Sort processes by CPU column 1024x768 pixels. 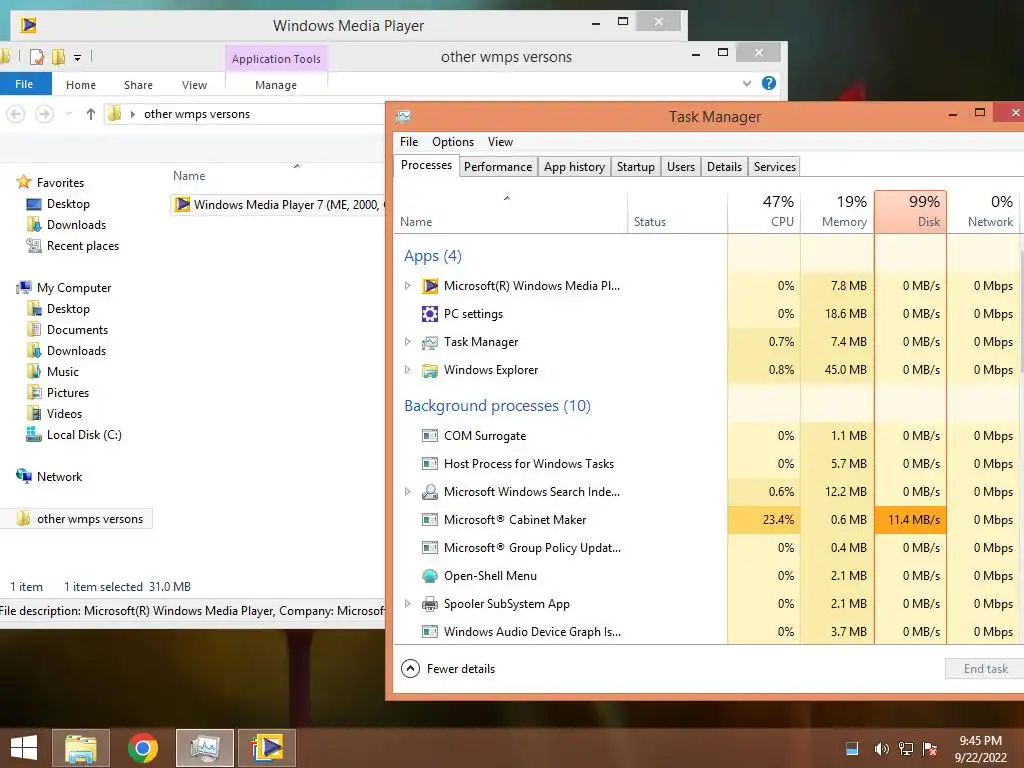coord(764,212)
